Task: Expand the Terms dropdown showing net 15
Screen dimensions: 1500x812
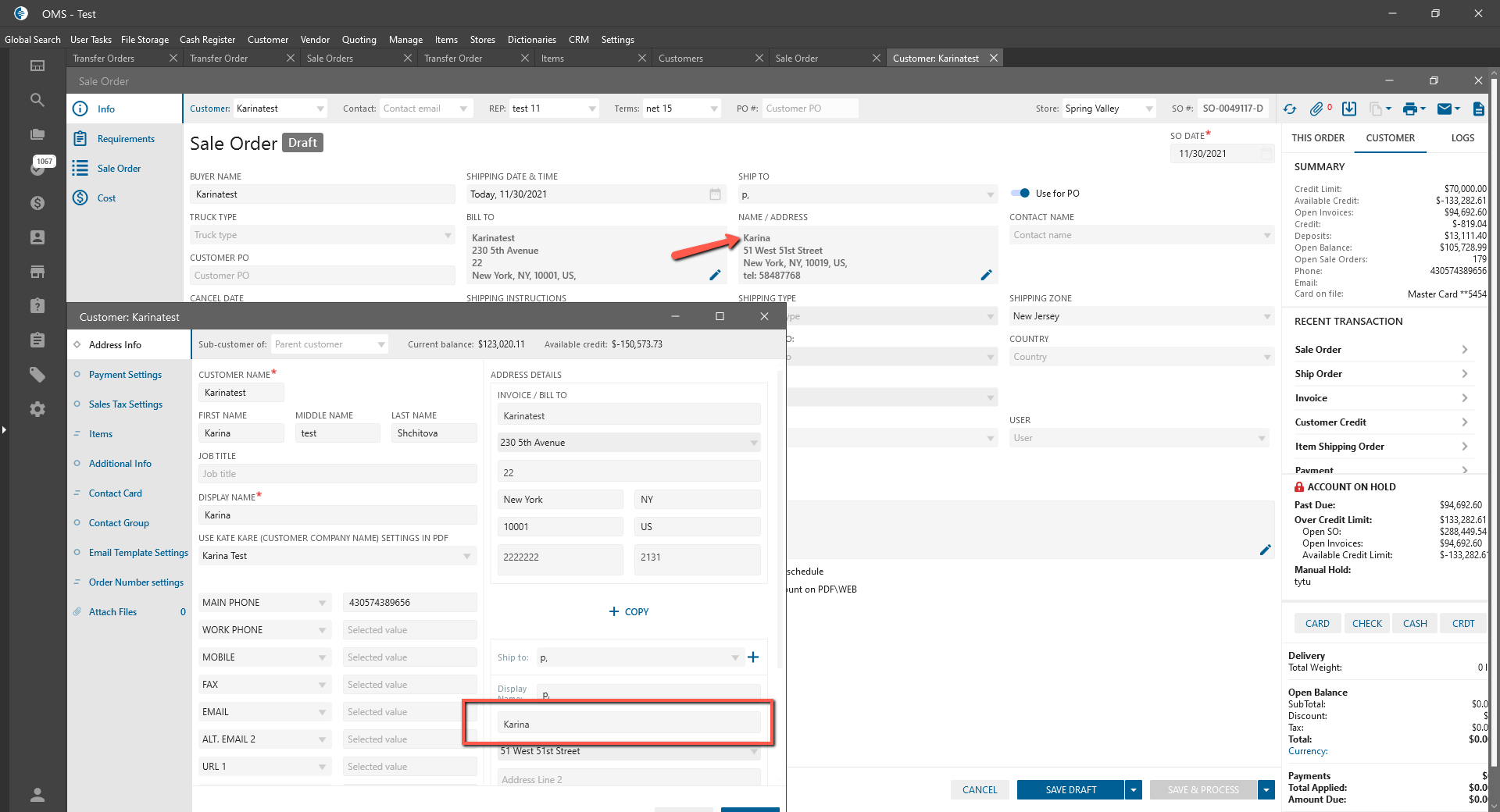Action: coord(714,109)
